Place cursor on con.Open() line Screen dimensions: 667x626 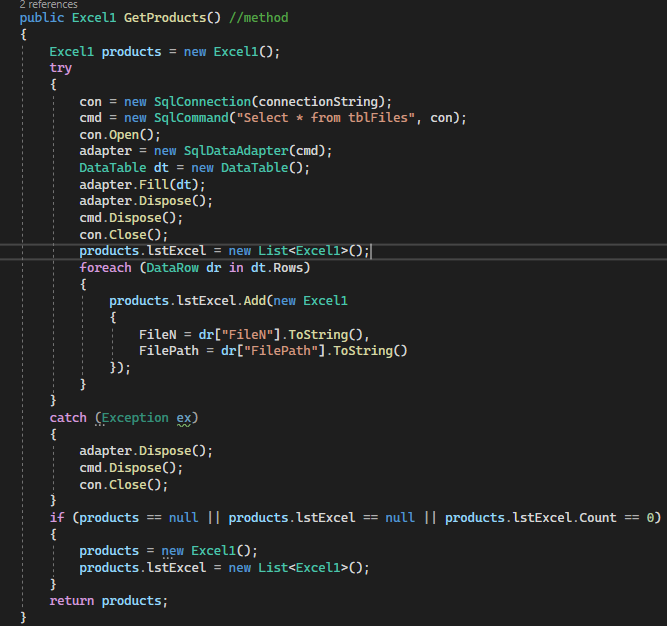[120, 135]
